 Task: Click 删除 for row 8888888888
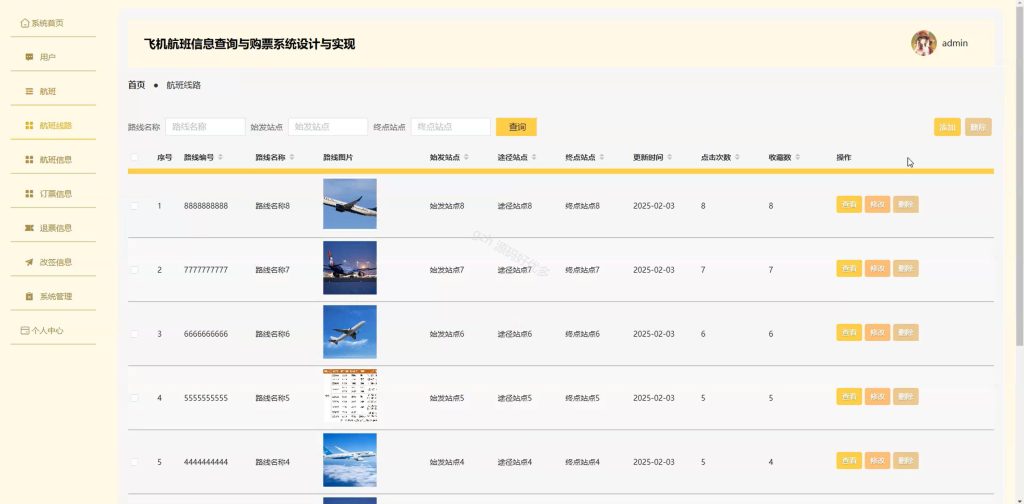click(x=906, y=204)
